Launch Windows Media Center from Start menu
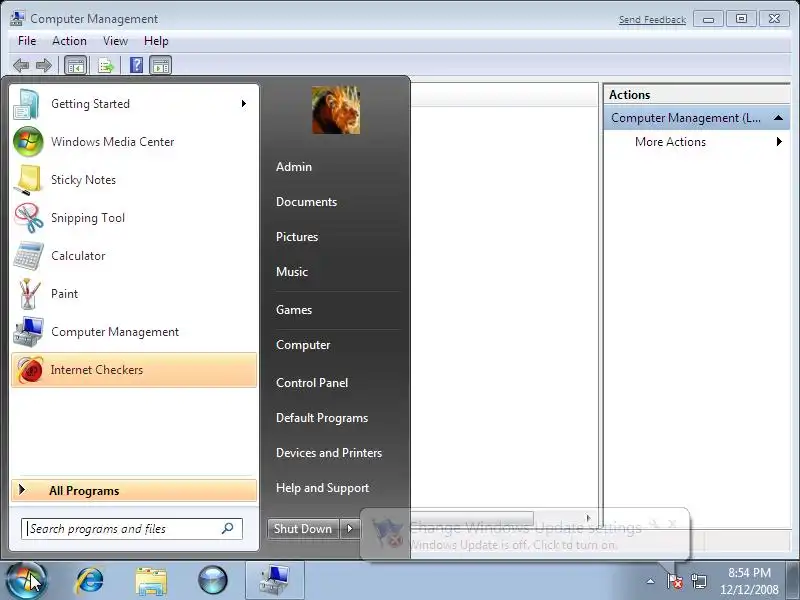 point(134,142)
